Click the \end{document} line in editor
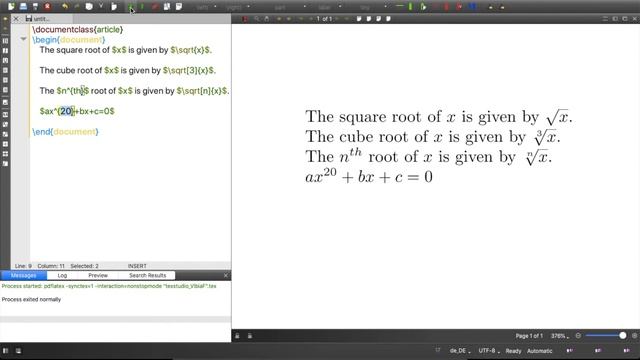The width and height of the screenshot is (640, 360). [65, 131]
